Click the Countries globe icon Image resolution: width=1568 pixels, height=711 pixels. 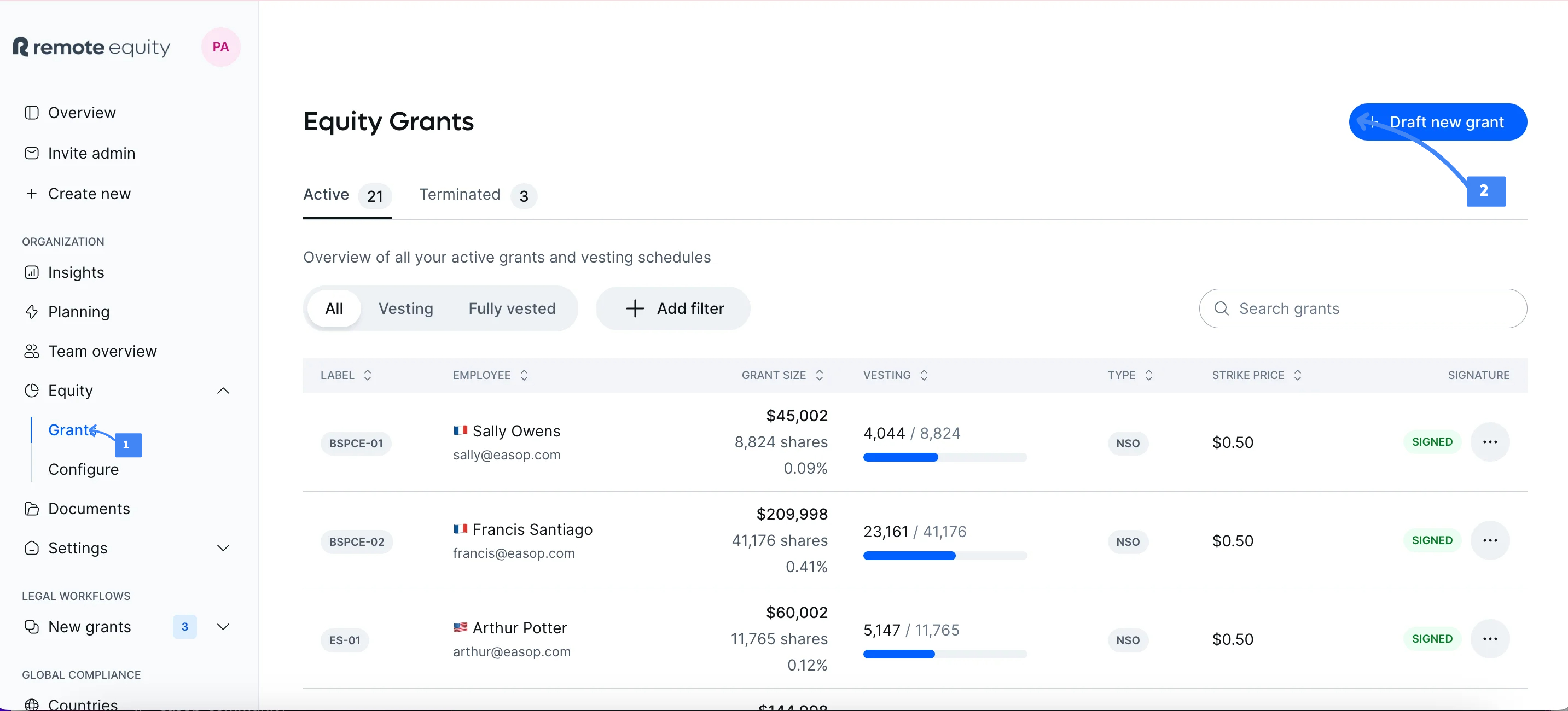32,705
